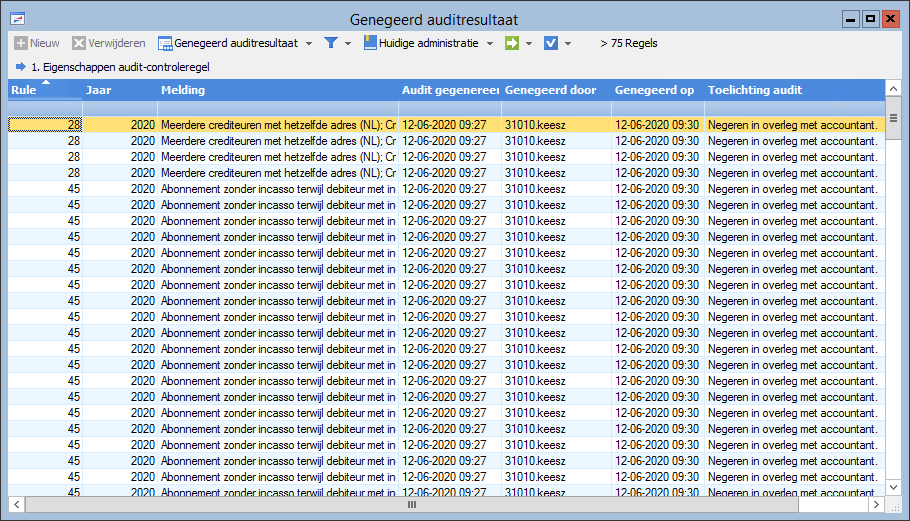Click the blue checkmark selection icon
Image resolution: width=910 pixels, height=521 pixels.
pyautogui.click(x=551, y=43)
